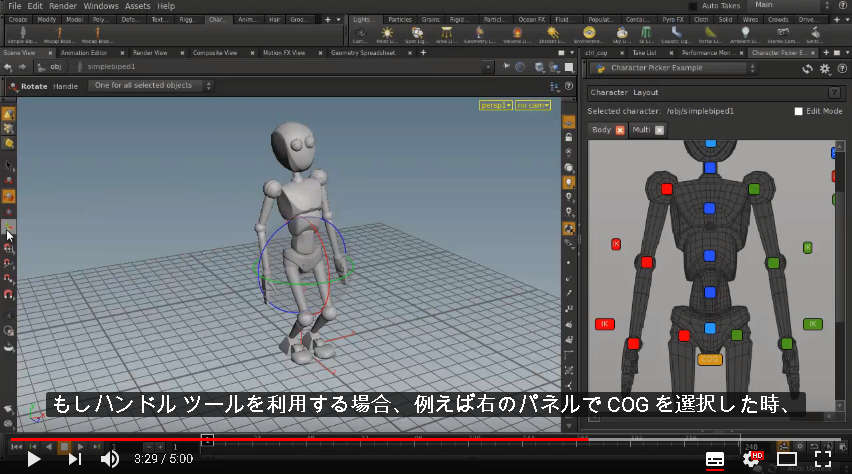The image size is (852, 474).
Task: Play the YouTube video
Action: coord(34,459)
